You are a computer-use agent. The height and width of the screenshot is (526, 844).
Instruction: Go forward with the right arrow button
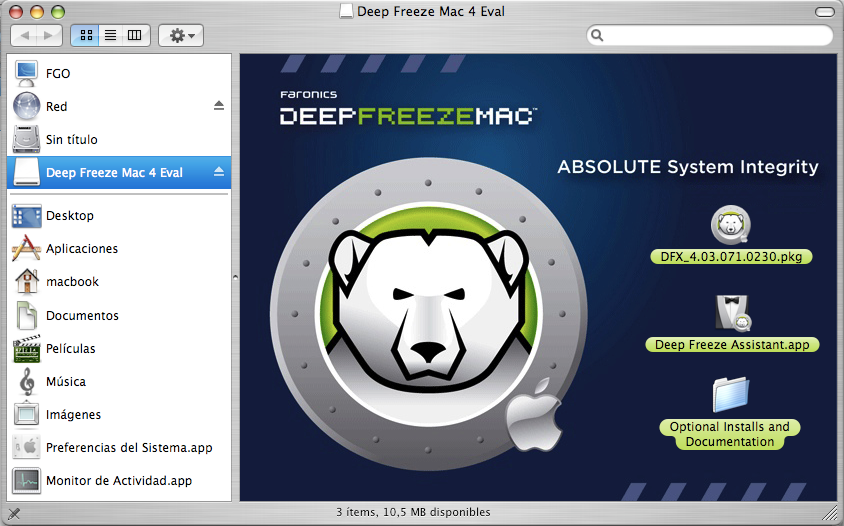(x=49, y=36)
